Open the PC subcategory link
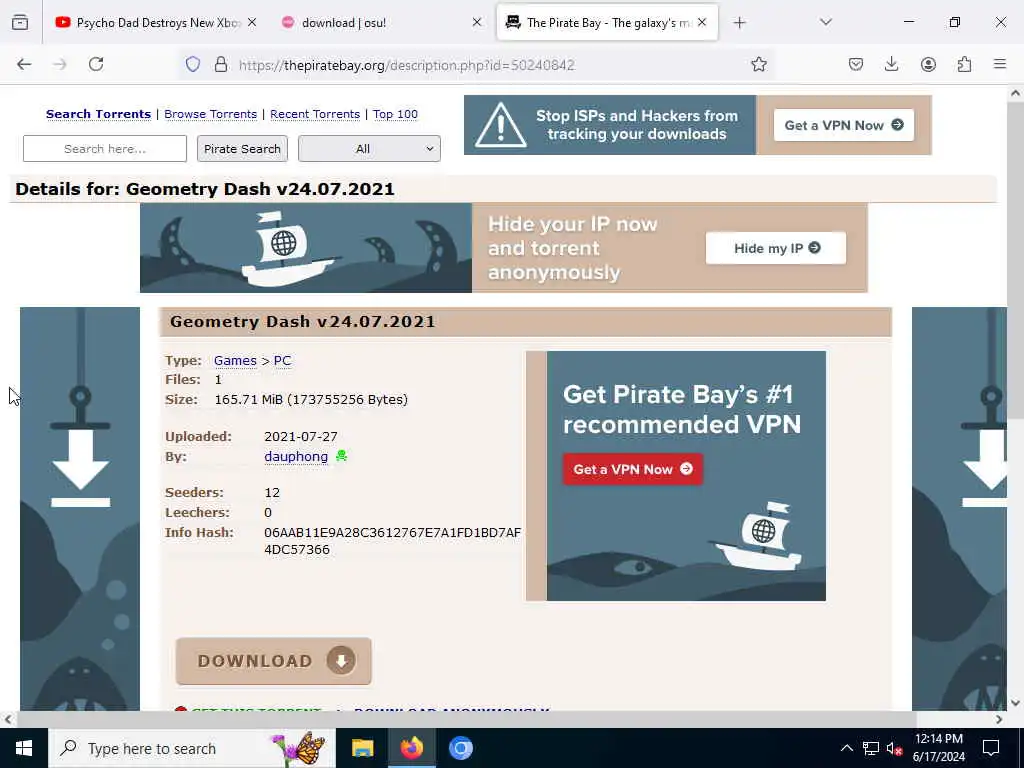The width and height of the screenshot is (1024, 768). [x=282, y=360]
